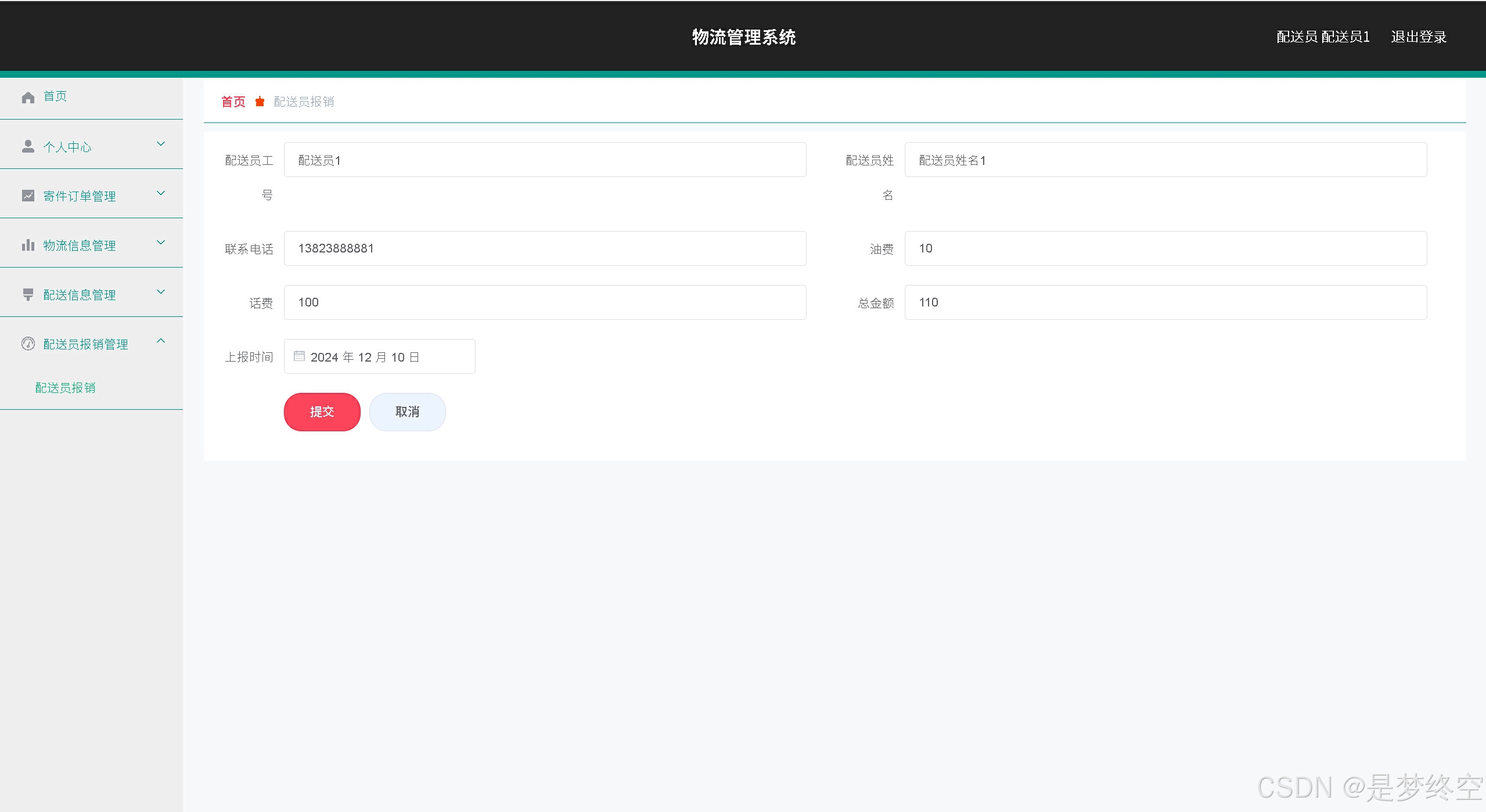Click the bar graph icon beside 物流信息管理
Viewport: 1486px width, 812px height.
pos(28,246)
